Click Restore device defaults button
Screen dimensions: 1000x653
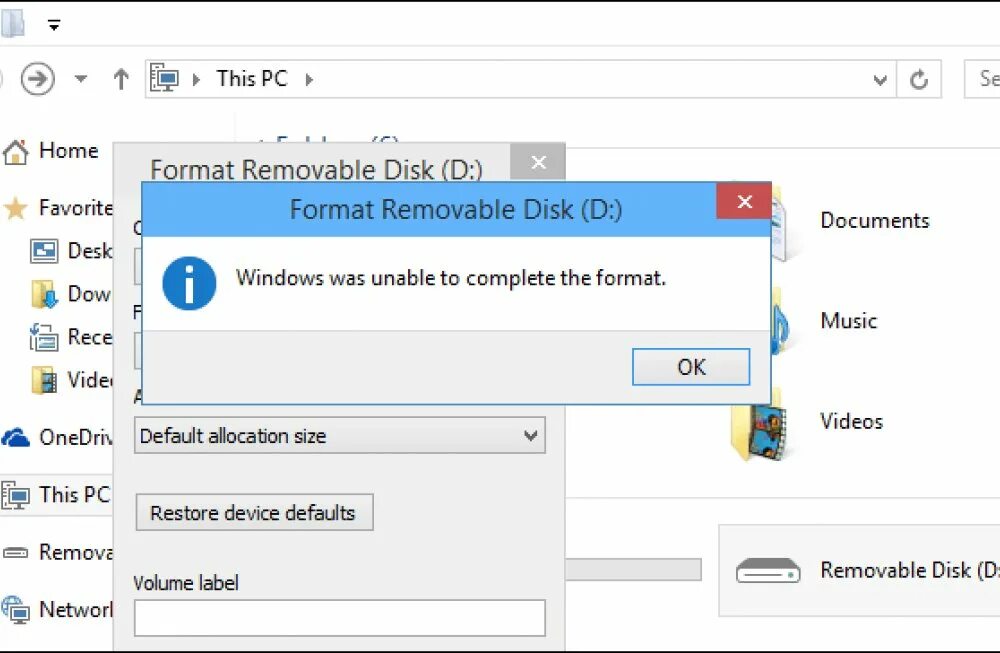coord(253,512)
